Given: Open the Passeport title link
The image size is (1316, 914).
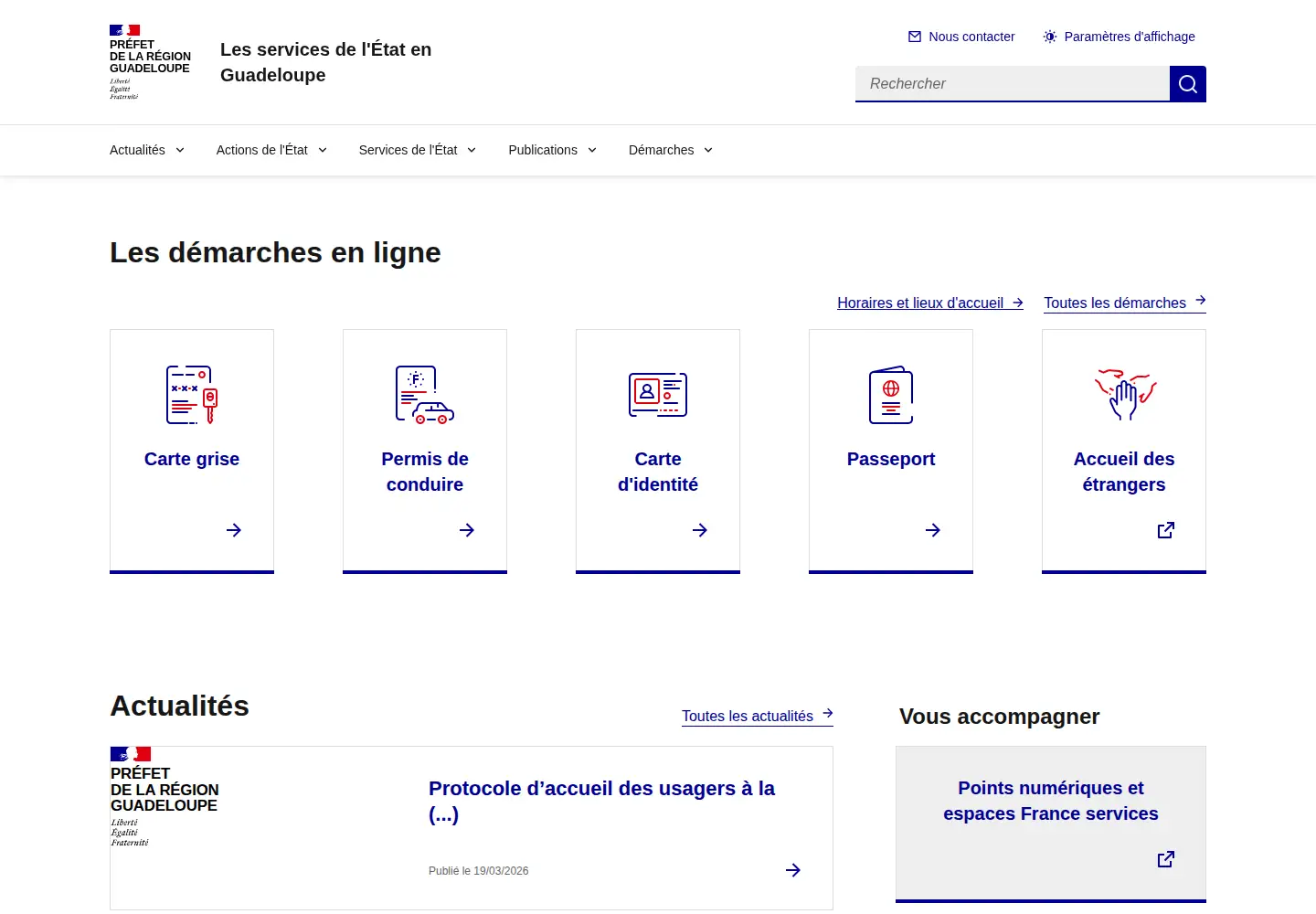Looking at the screenshot, I should pos(891,459).
